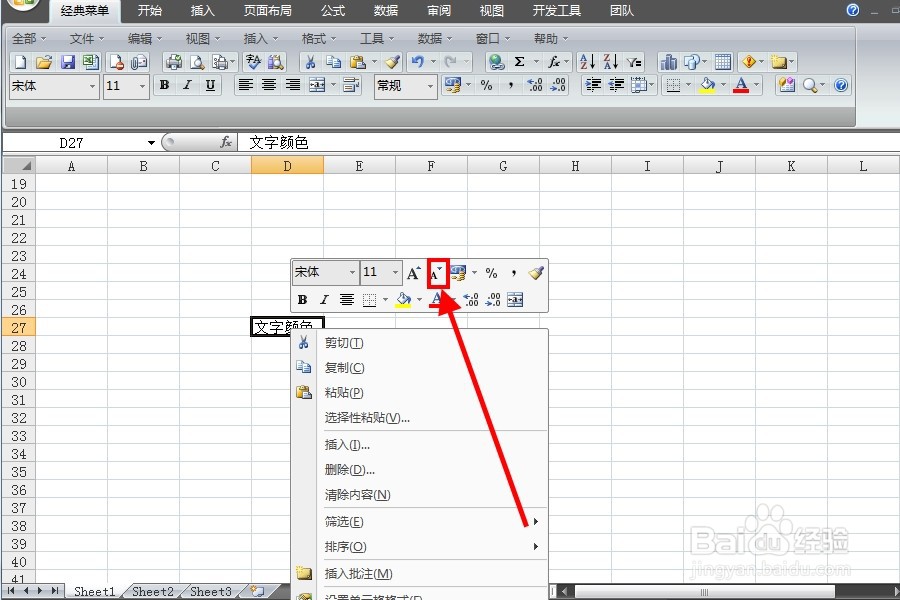
Task: Toggle the filter funnel icon
Action: click(x=634, y=62)
